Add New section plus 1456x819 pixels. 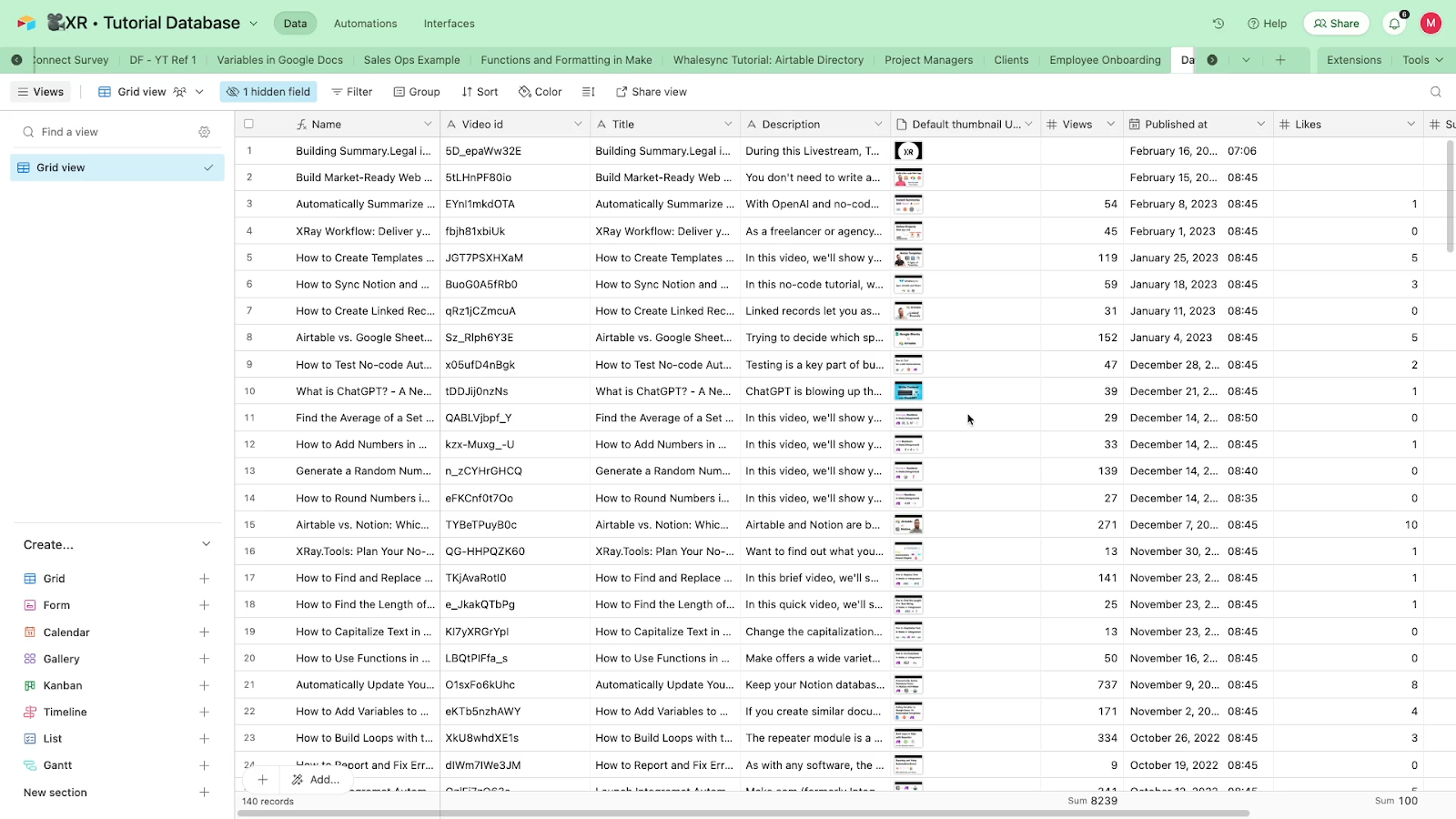[x=205, y=793]
